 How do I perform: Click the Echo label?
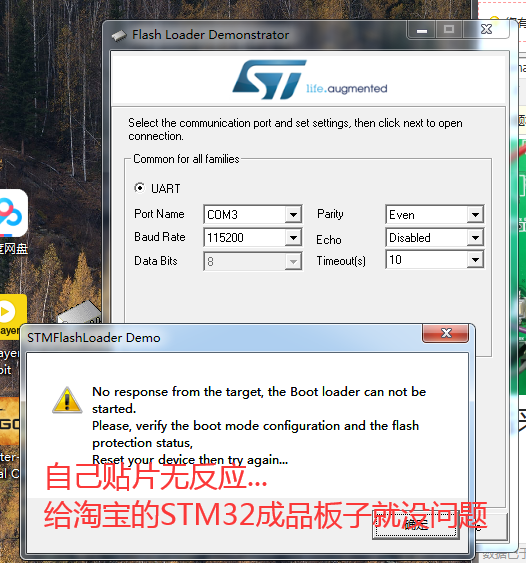pos(329,239)
